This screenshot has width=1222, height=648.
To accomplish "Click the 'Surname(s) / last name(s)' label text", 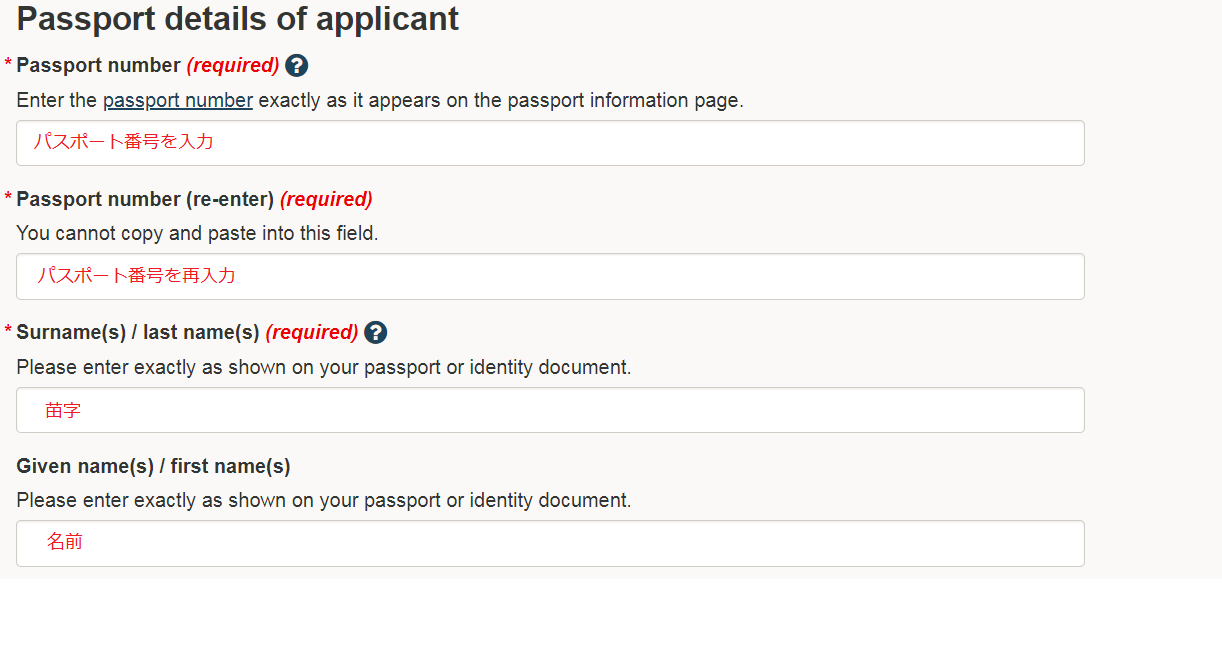I will tap(138, 332).
